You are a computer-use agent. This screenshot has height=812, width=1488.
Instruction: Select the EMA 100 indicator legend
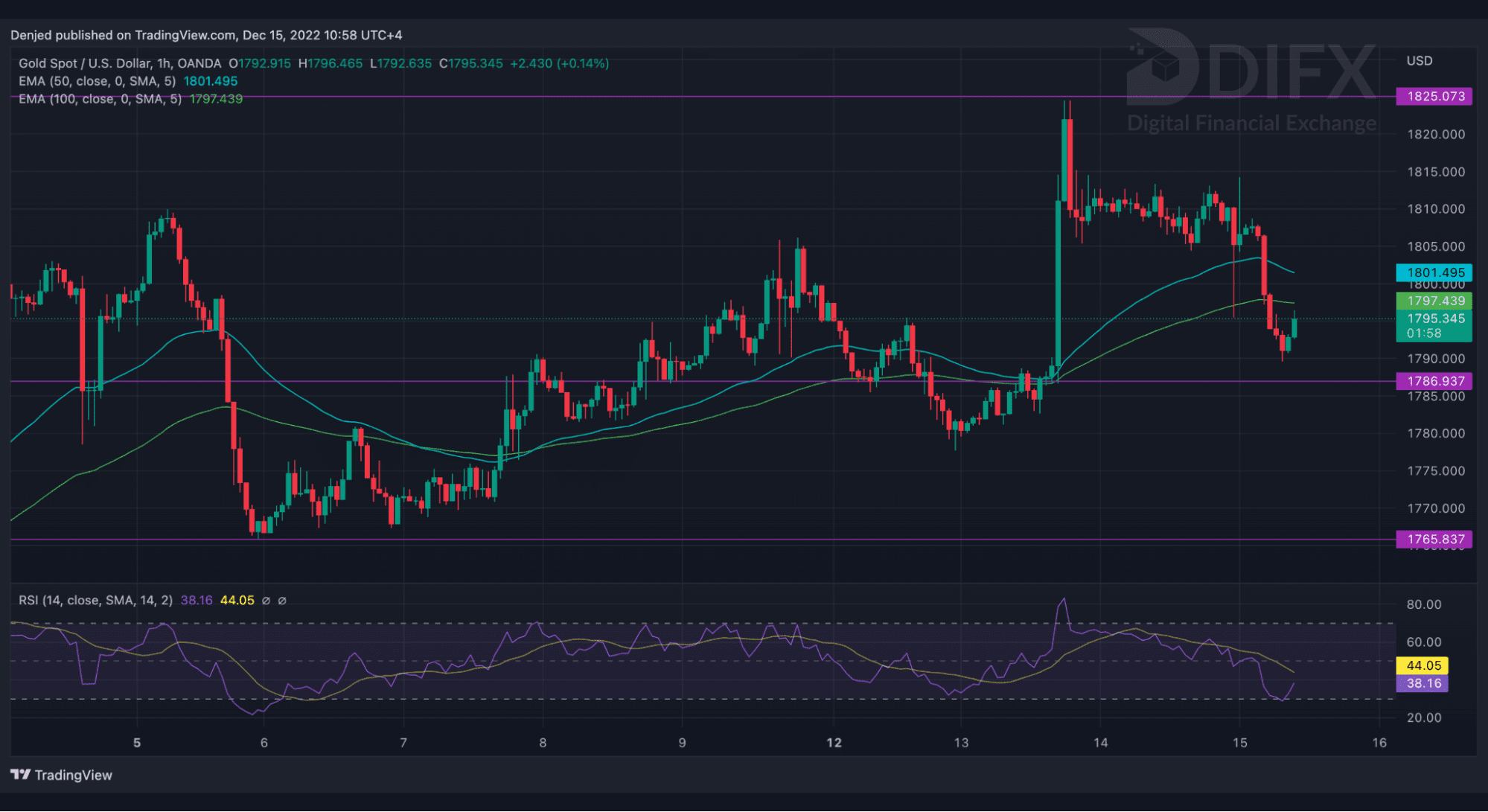click(100, 99)
